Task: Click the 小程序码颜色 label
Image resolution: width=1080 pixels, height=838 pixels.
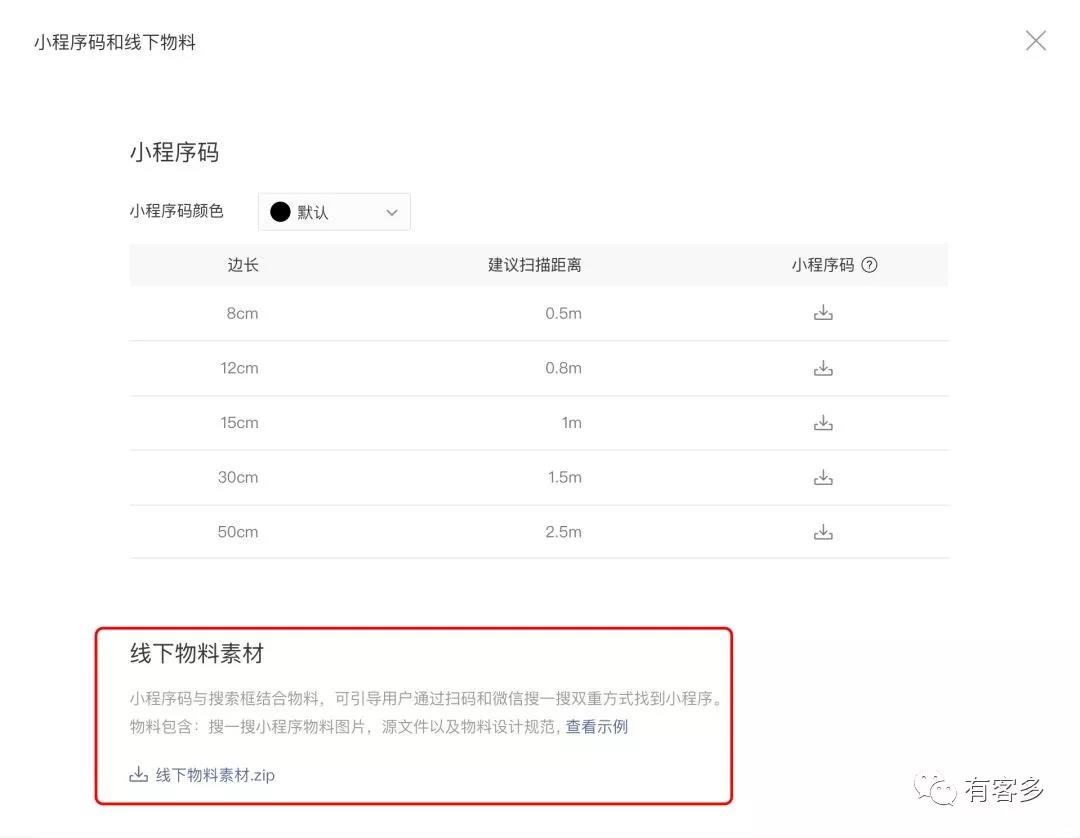Action: [x=176, y=211]
